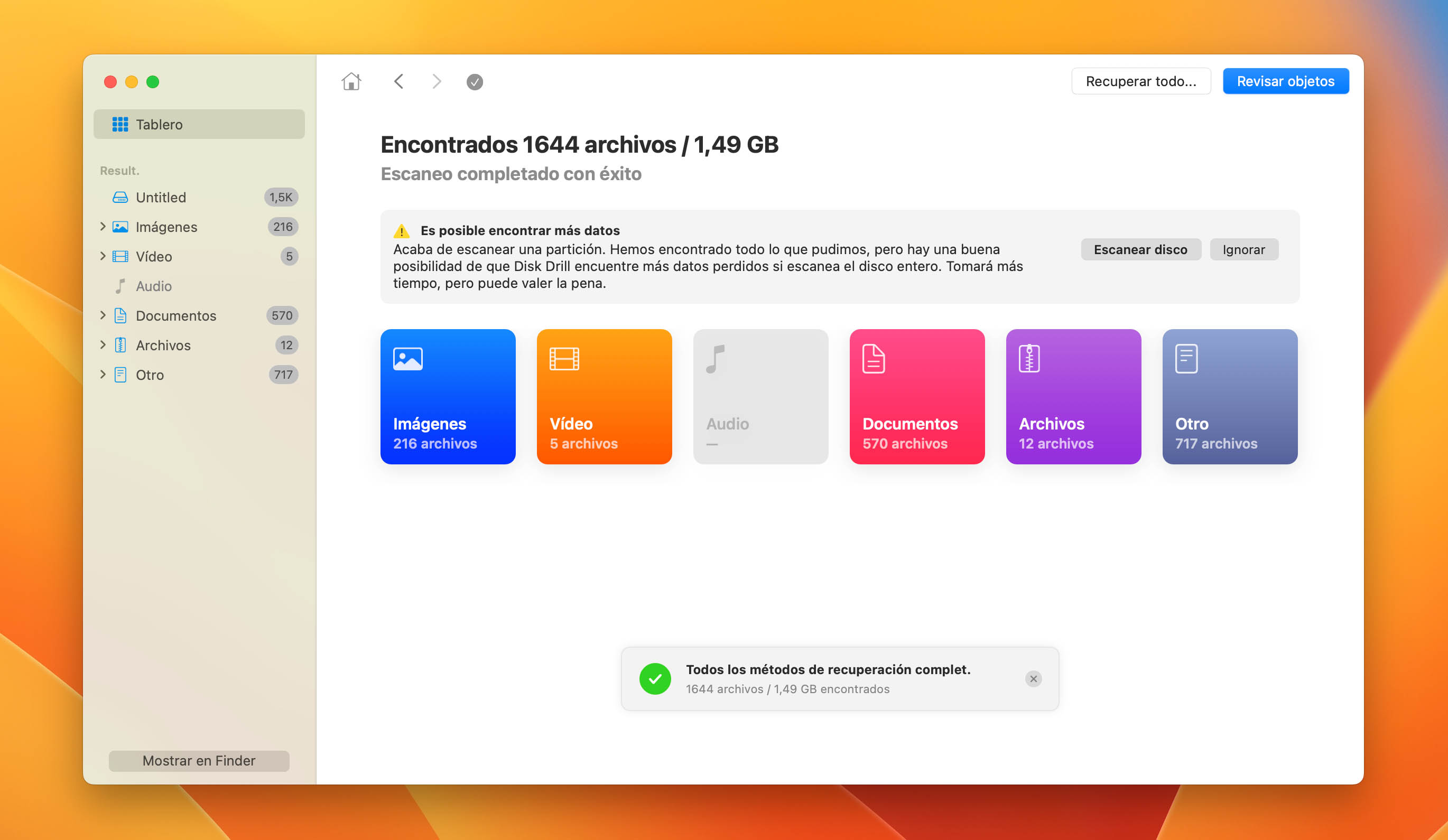Open the Vídeo 5 archivos card
The image size is (1448, 840).
click(x=604, y=396)
